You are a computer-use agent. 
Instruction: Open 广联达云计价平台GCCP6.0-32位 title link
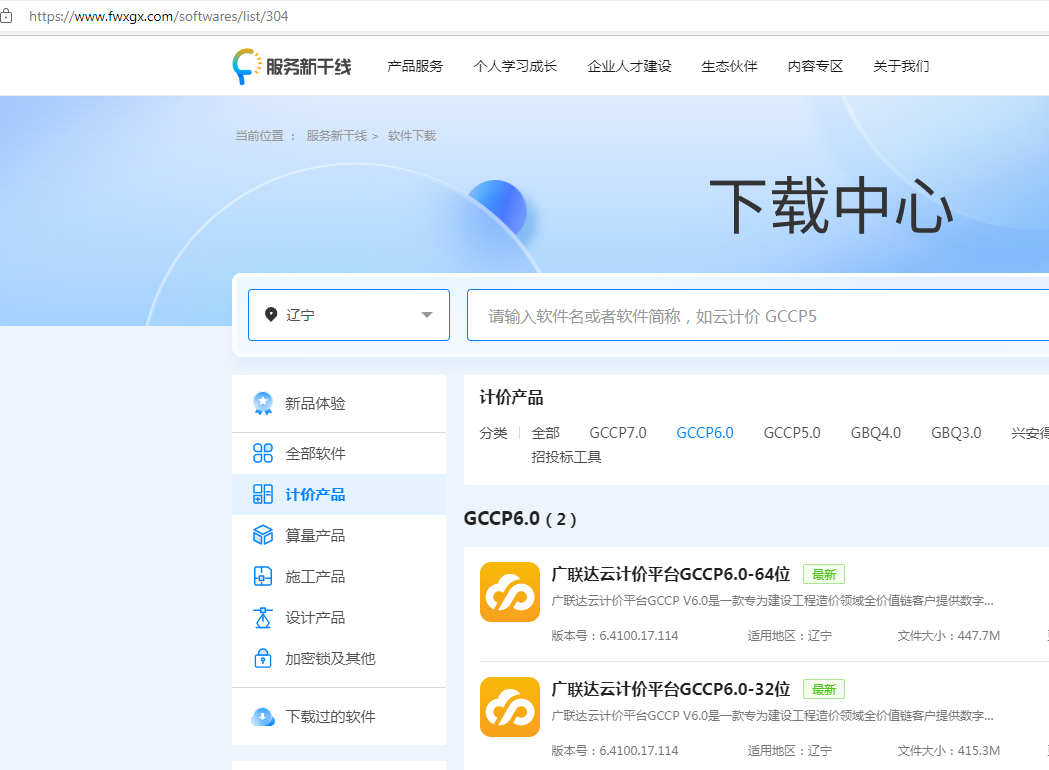671,689
